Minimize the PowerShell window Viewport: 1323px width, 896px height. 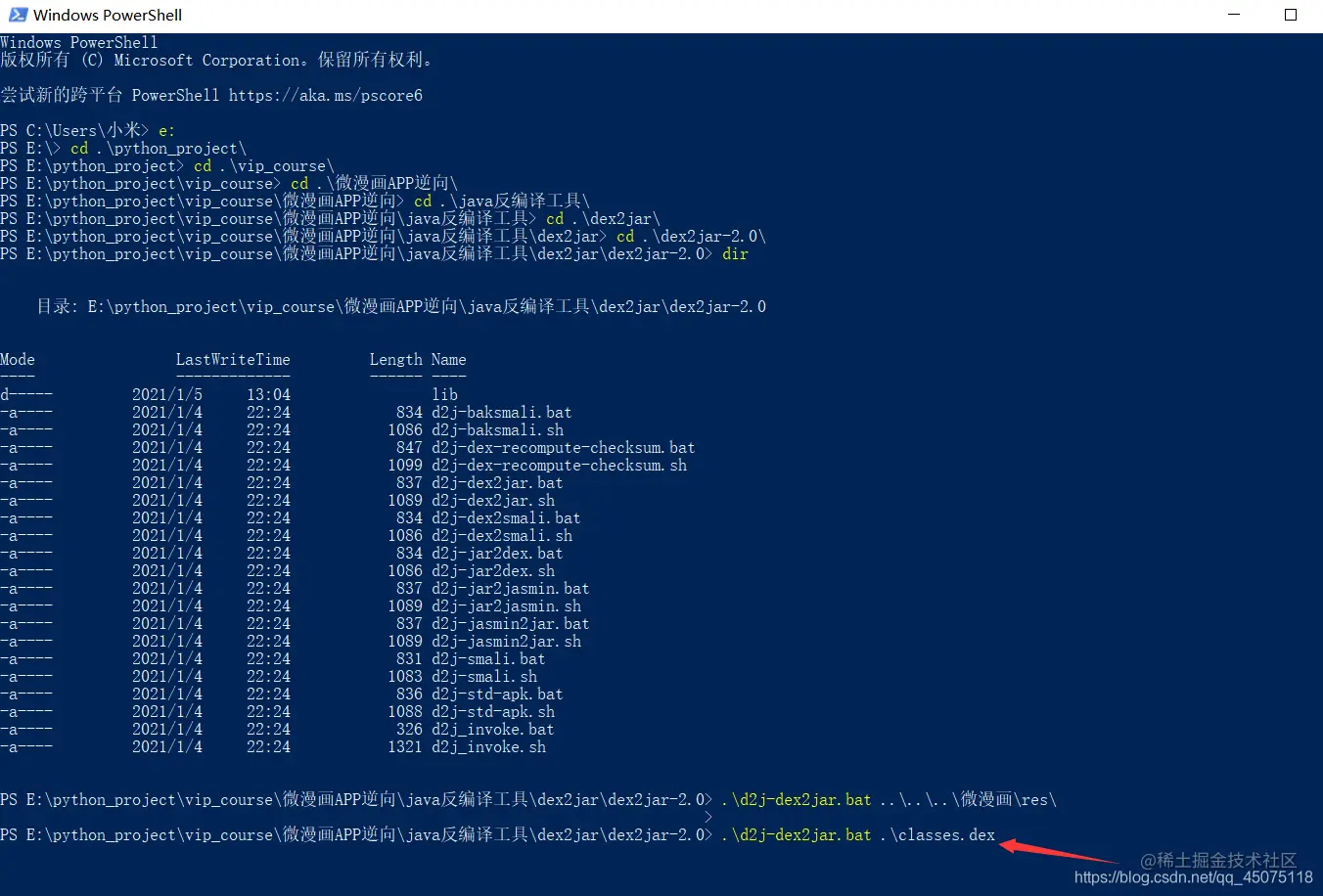(x=1234, y=15)
